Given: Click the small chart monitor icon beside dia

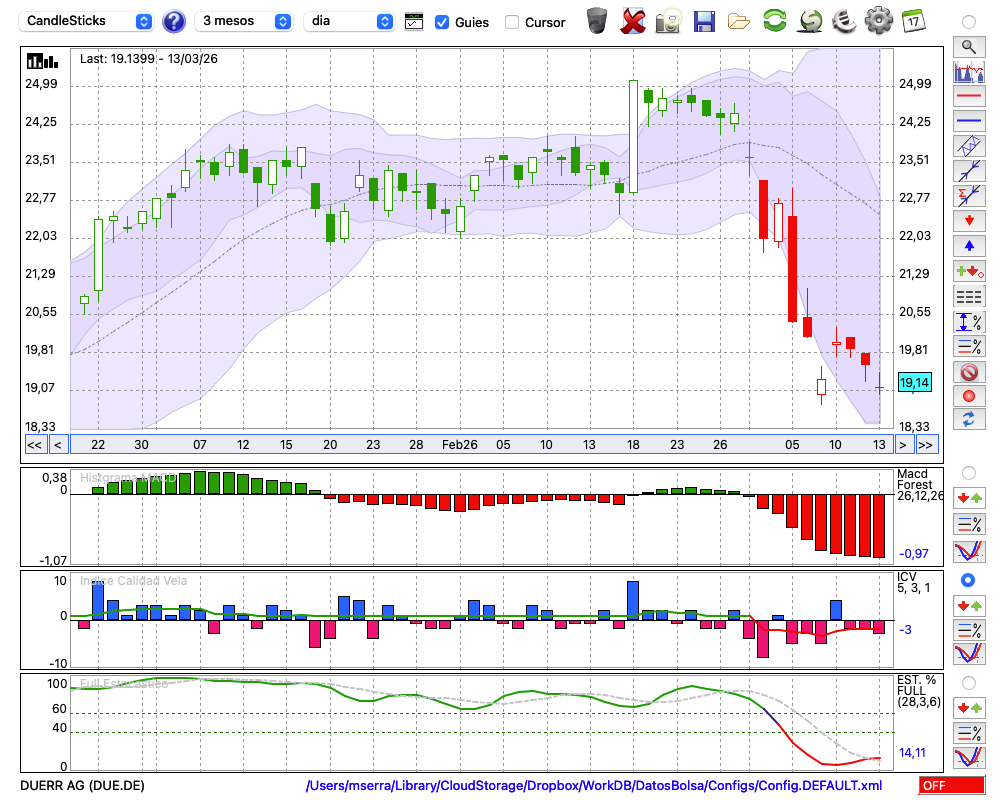Looking at the screenshot, I should click(x=414, y=22).
